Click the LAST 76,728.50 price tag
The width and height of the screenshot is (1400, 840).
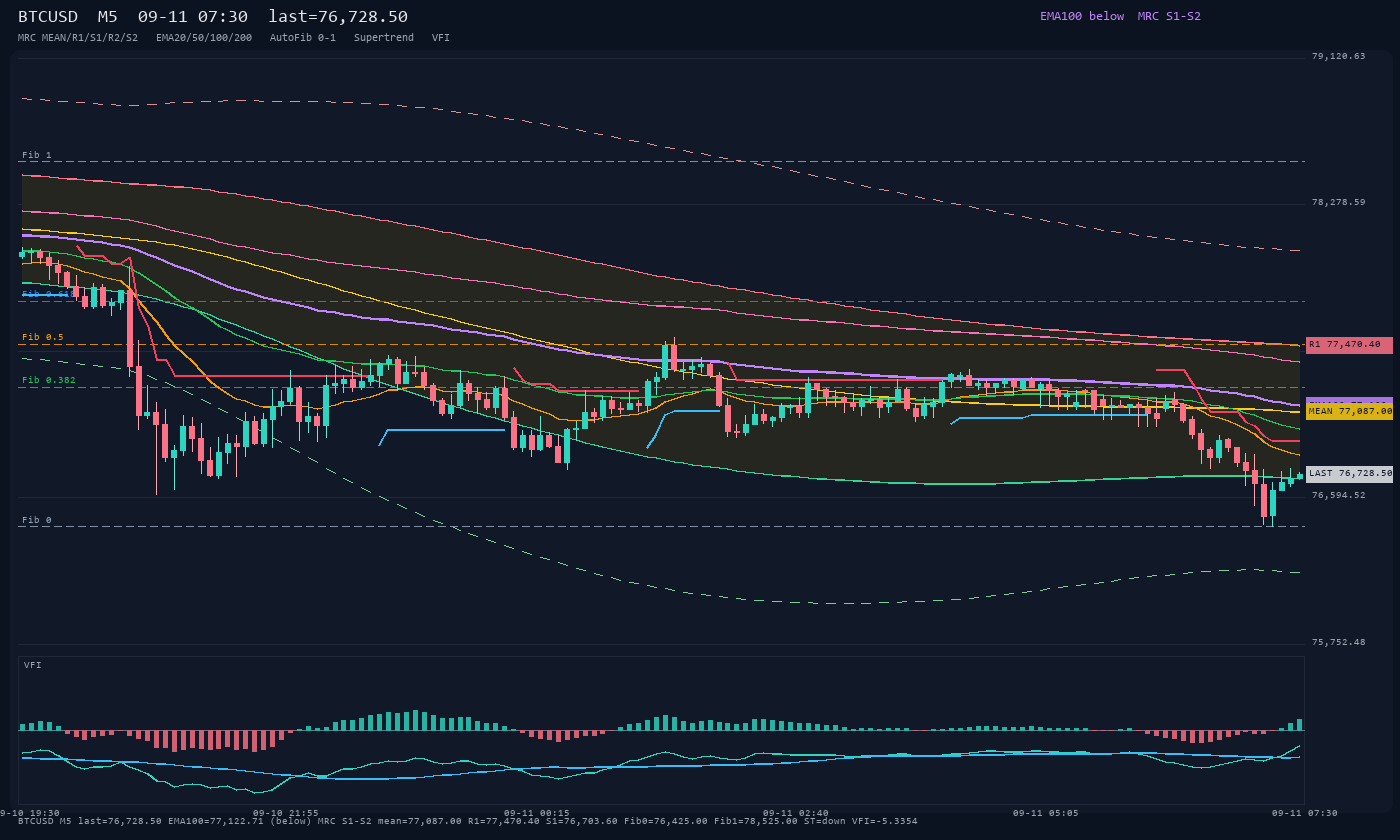coord(1349,473)
